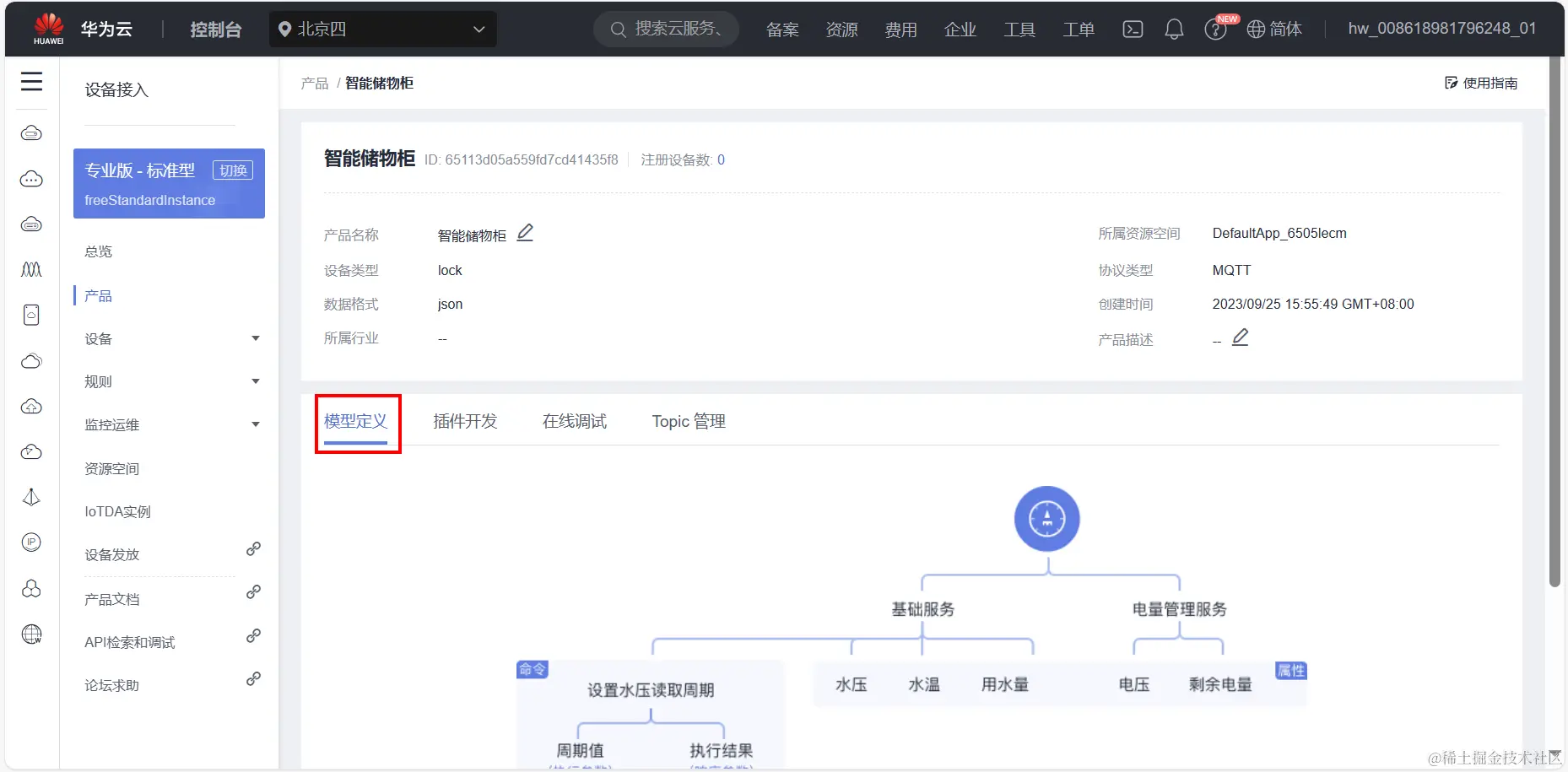
Task: Open the 企业 top menu
Action: (960, 30)
